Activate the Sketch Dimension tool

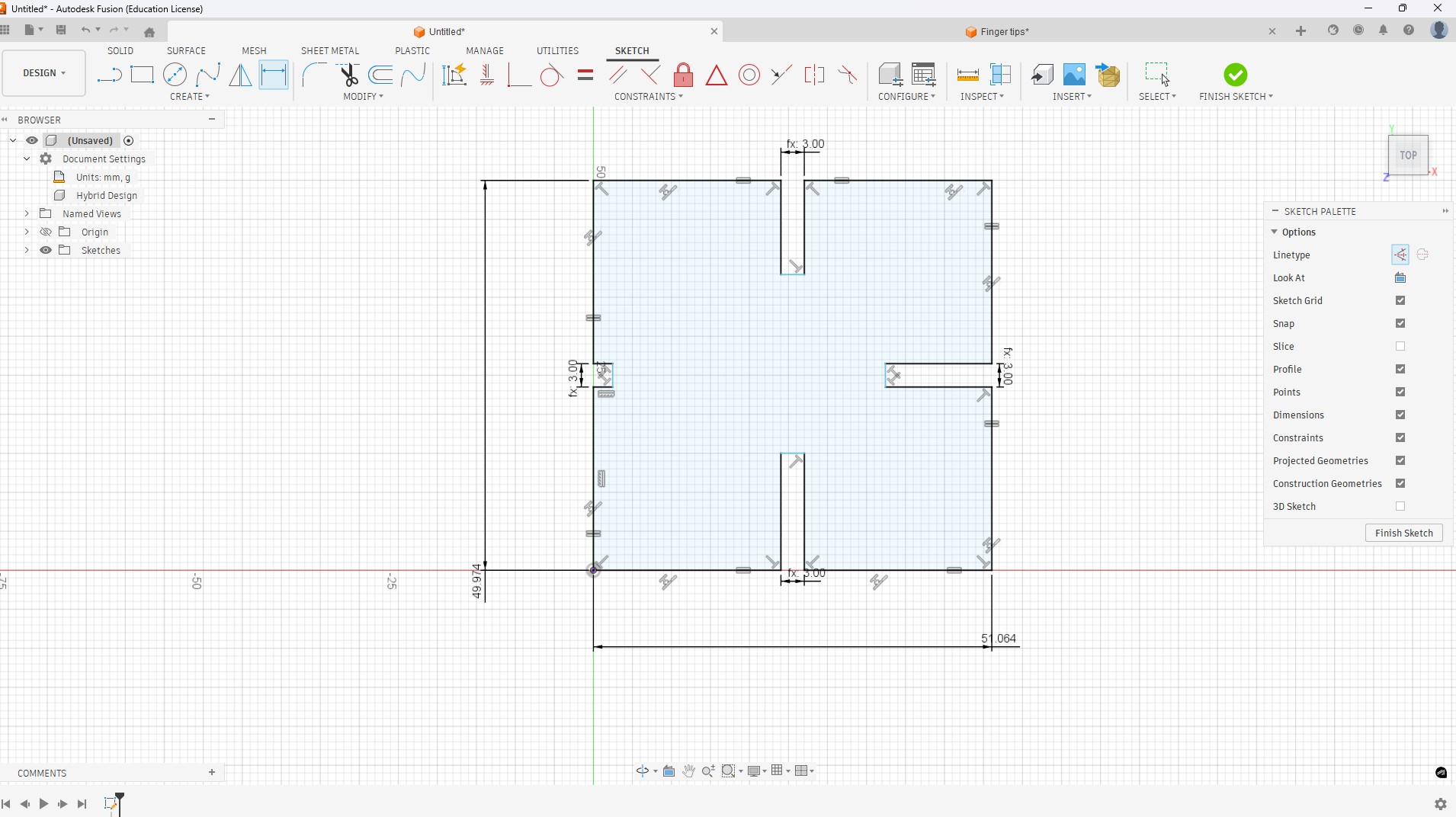pos(274,75)
